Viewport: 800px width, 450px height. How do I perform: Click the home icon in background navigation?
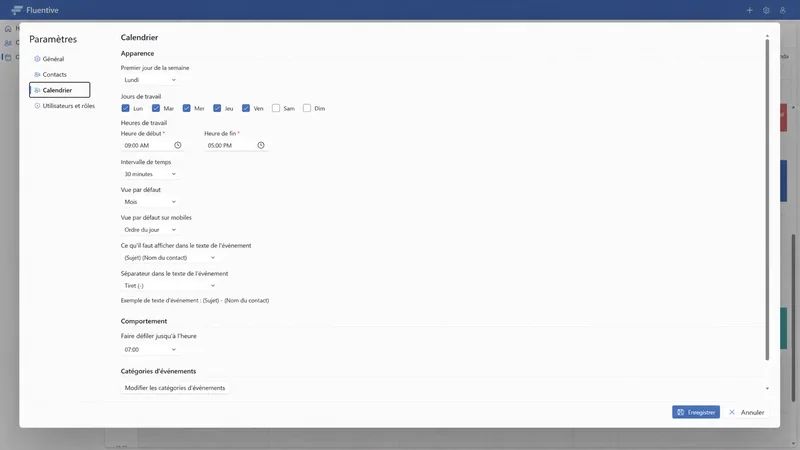click(x=8, y=29)
